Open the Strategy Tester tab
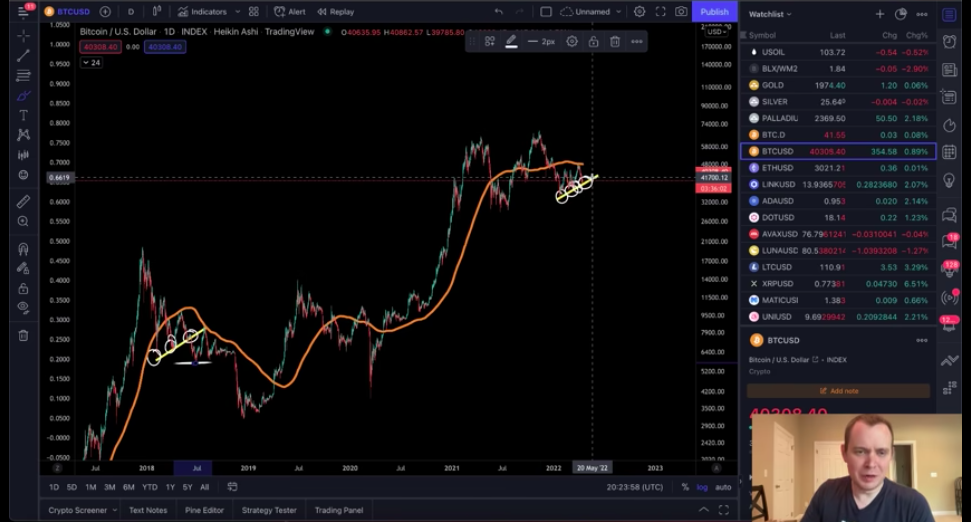 pos(269,510)
